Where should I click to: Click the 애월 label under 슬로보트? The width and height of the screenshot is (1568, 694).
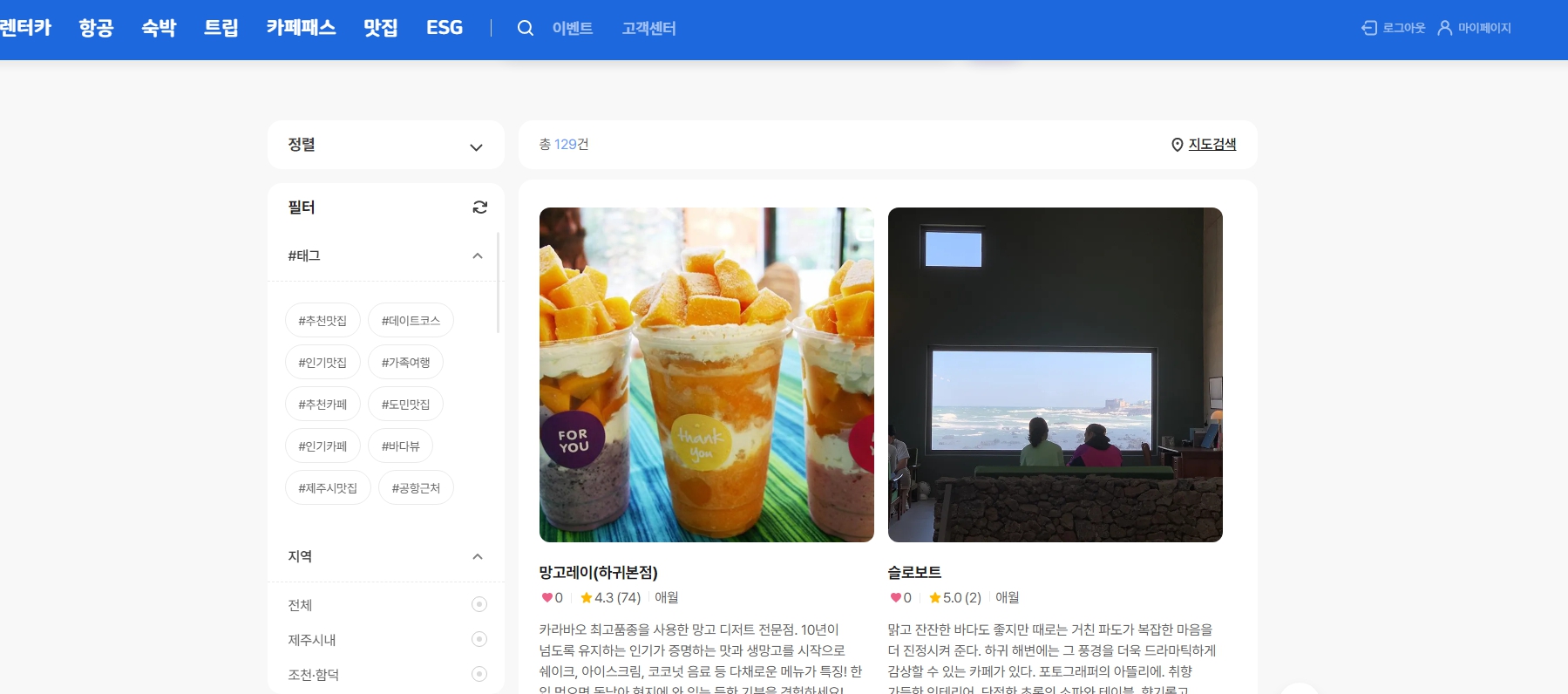[x=1008, y=597]
